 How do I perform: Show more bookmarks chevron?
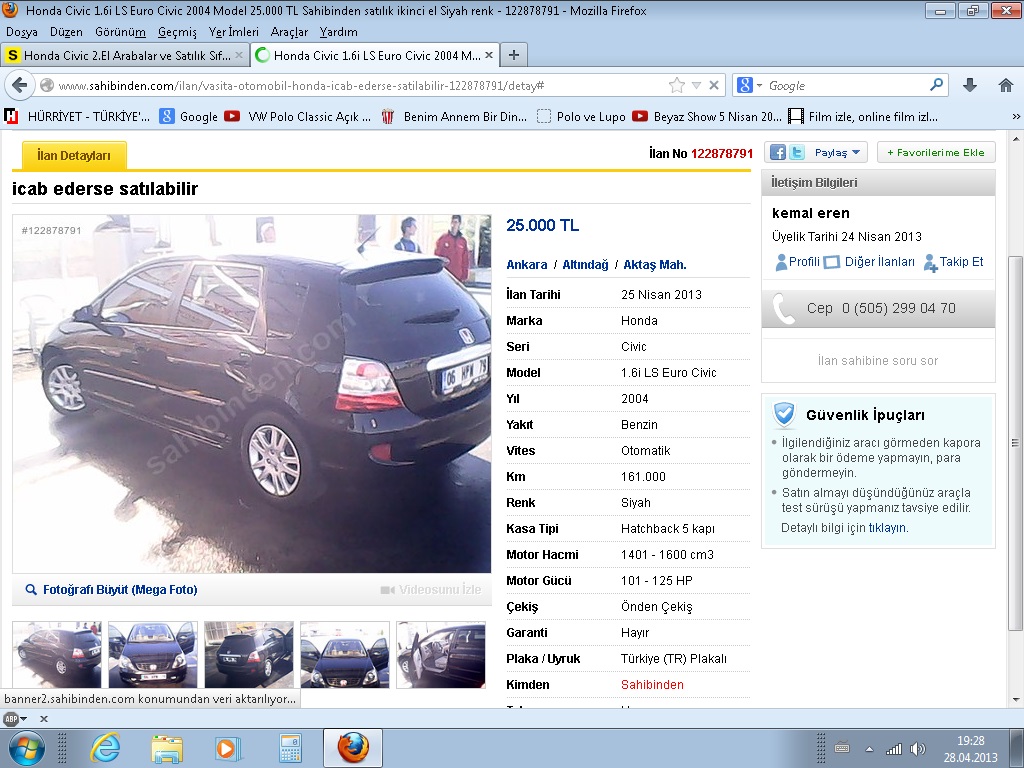click(x=1016, y=117)
